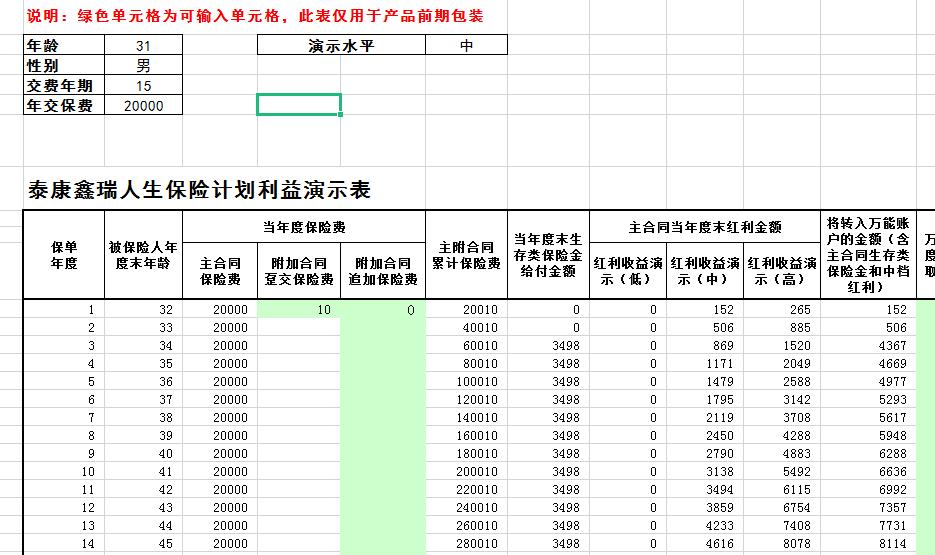
Task: Click the 附加合同趸交保险费 column header
Action: [299, 271]
